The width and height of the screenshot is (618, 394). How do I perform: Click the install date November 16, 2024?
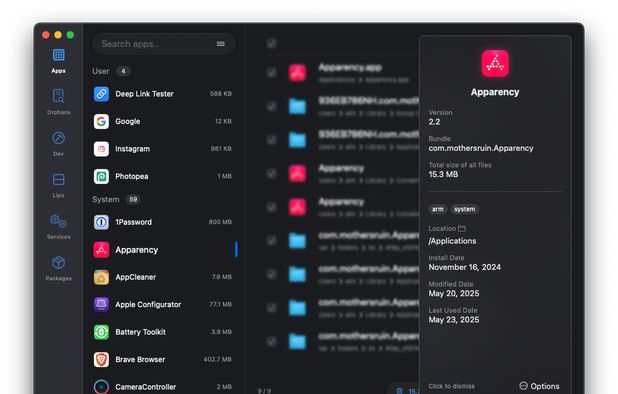click(465, 267)
